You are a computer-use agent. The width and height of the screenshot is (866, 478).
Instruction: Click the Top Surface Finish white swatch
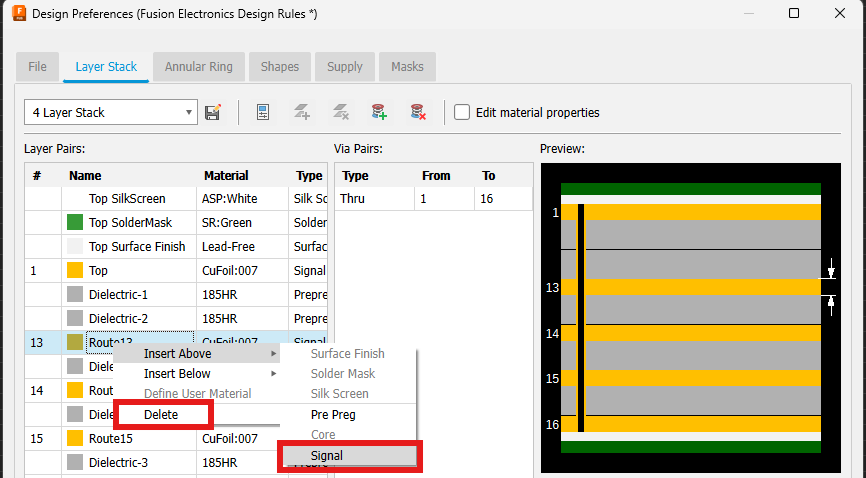[75, 246]
